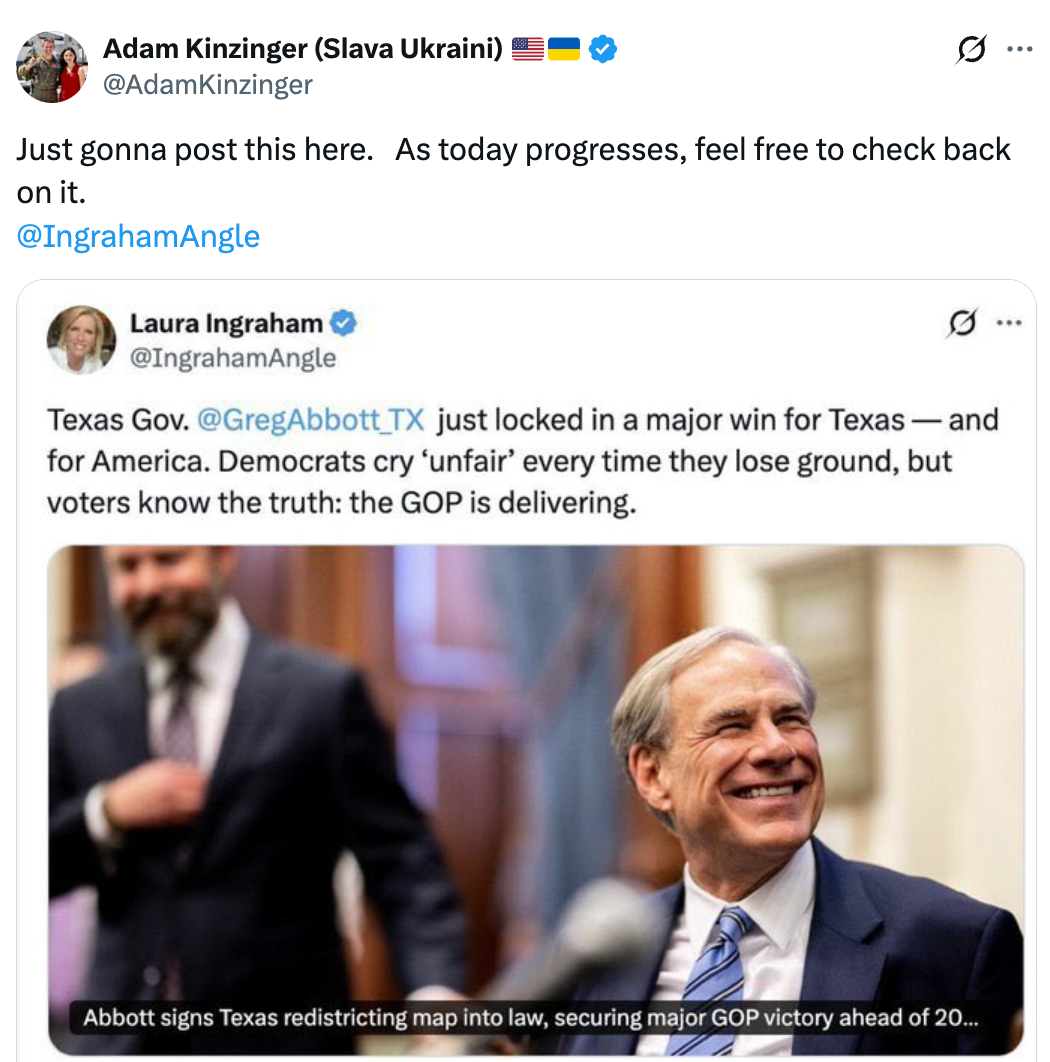
Task: Click the American flag emoji in the display name
Action: [525, 46]
